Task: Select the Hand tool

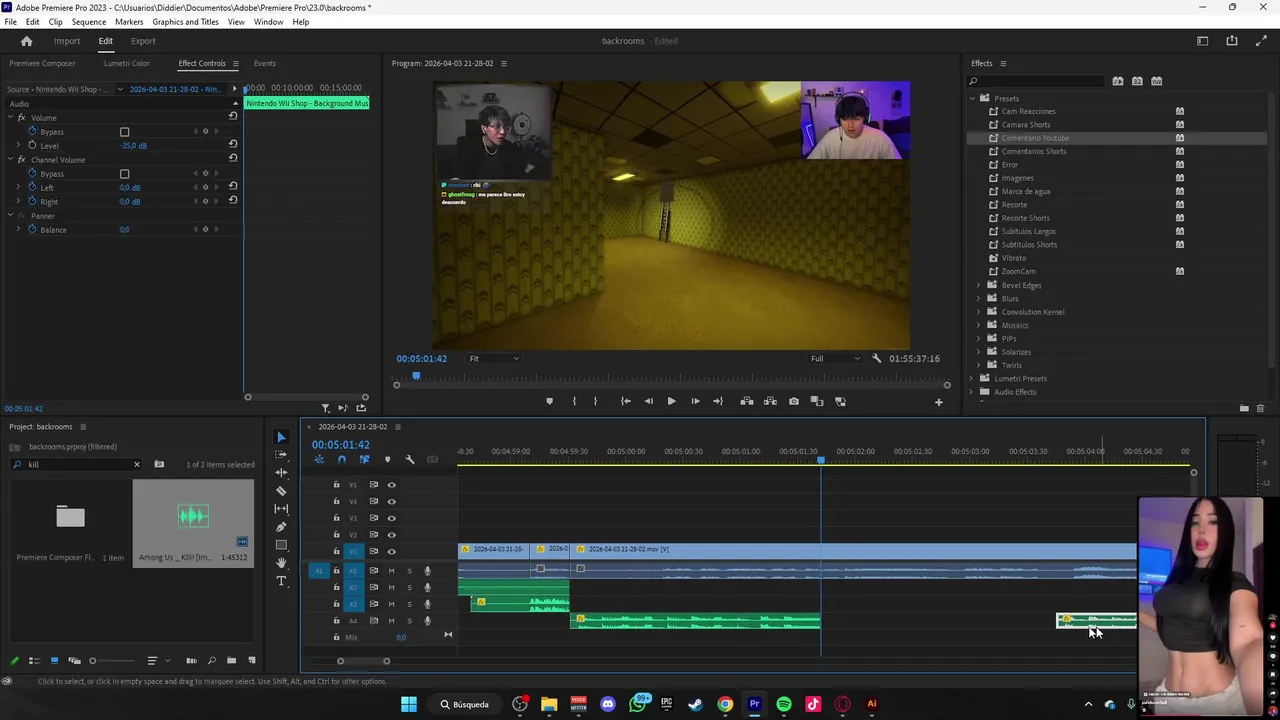Action: tap(281, 563)
